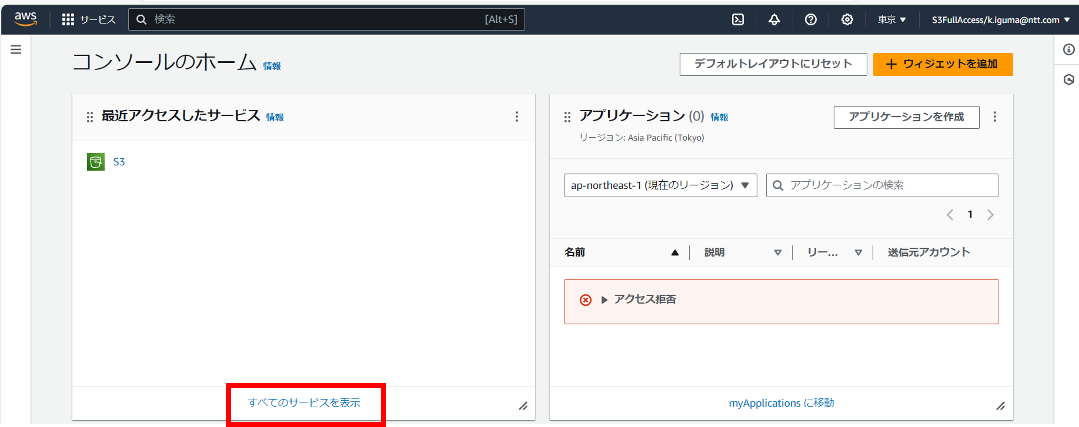Click the S3 service icon
The width and height of the screenshot is (1079, 427).
pos(96,162)
